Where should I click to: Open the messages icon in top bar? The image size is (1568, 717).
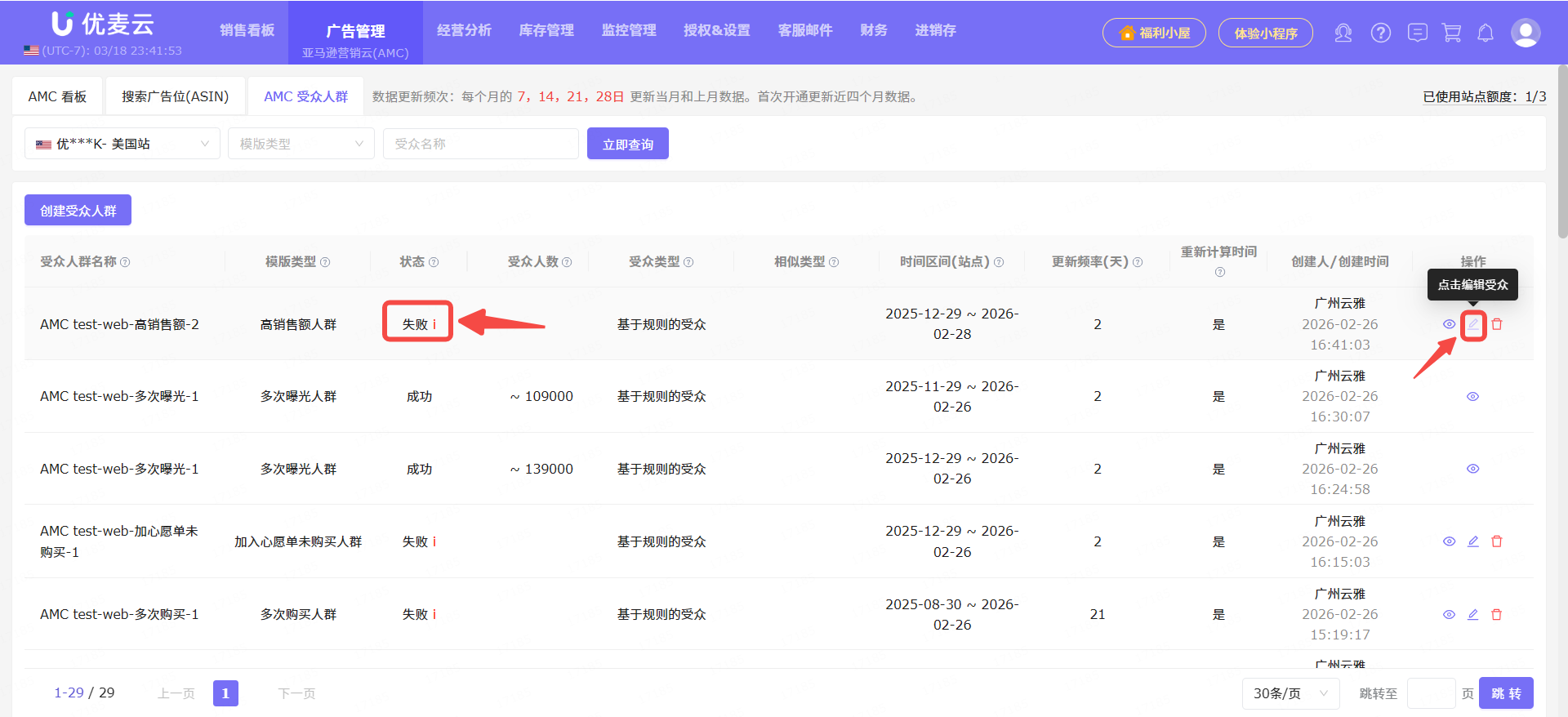(1417, 33)
